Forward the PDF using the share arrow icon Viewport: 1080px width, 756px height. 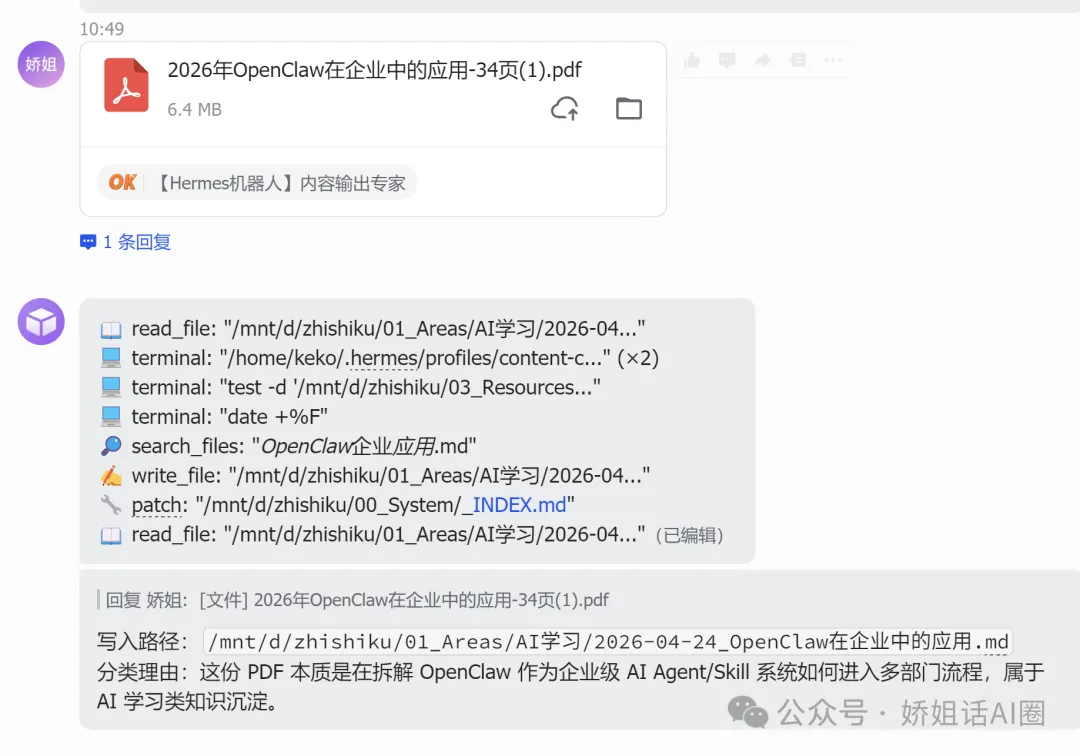pos(761,60)
